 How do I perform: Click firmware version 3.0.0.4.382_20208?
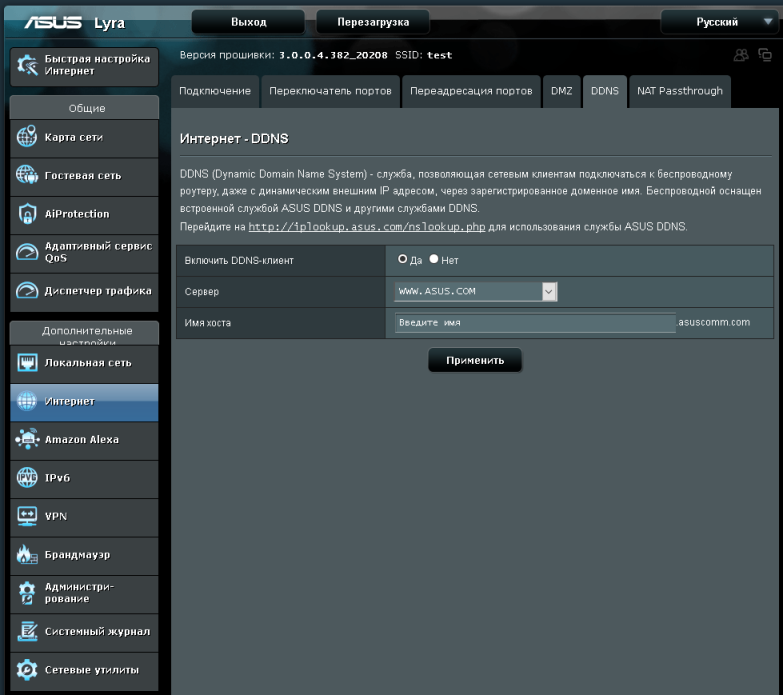pos(333,55)
